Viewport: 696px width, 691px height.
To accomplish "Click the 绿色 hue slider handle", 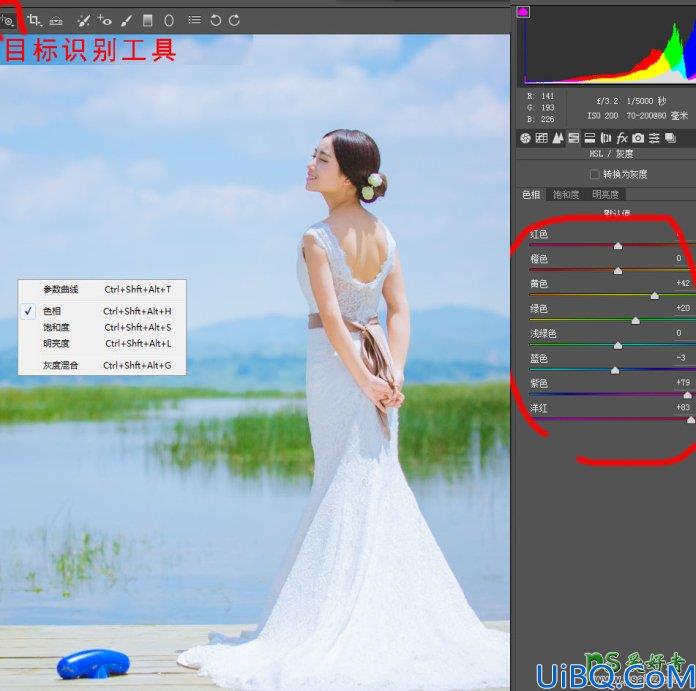I will [x=636, y=321].
